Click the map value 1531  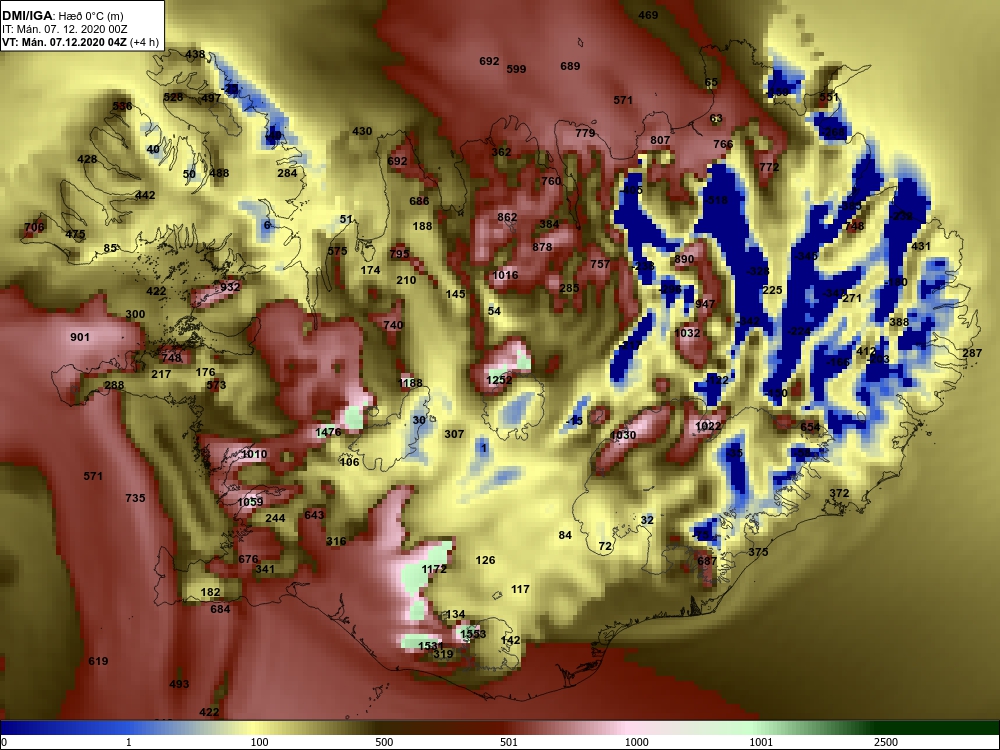[x=430, y=646]
